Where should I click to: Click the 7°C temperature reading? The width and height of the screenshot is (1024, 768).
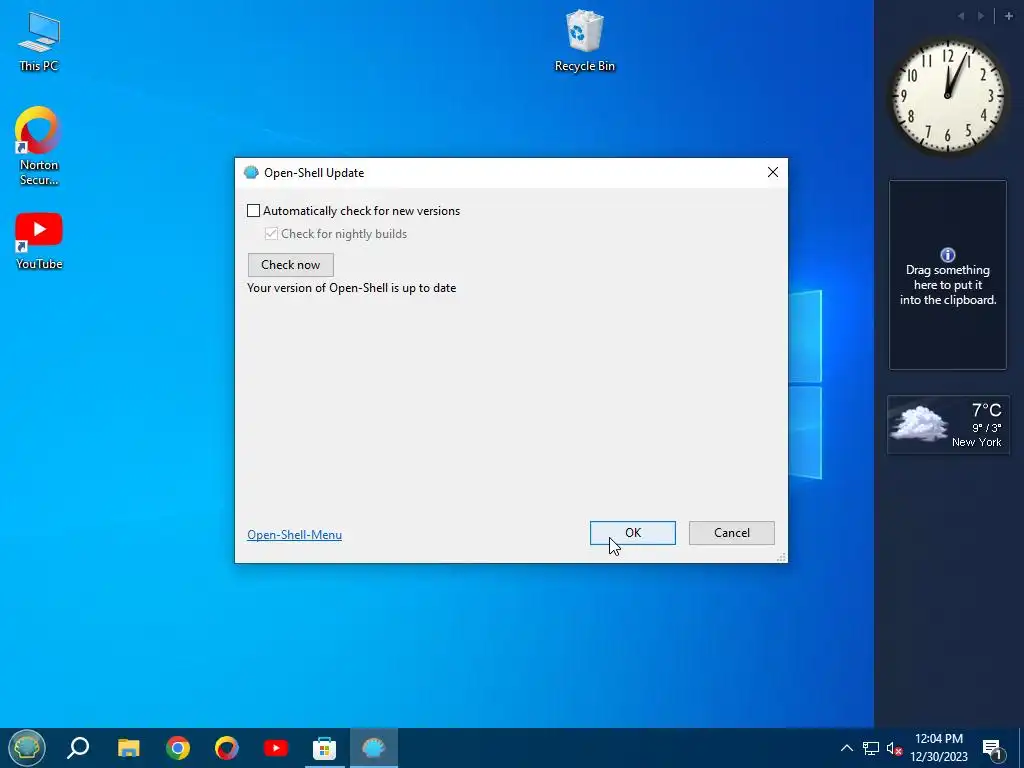pos(986,410)
